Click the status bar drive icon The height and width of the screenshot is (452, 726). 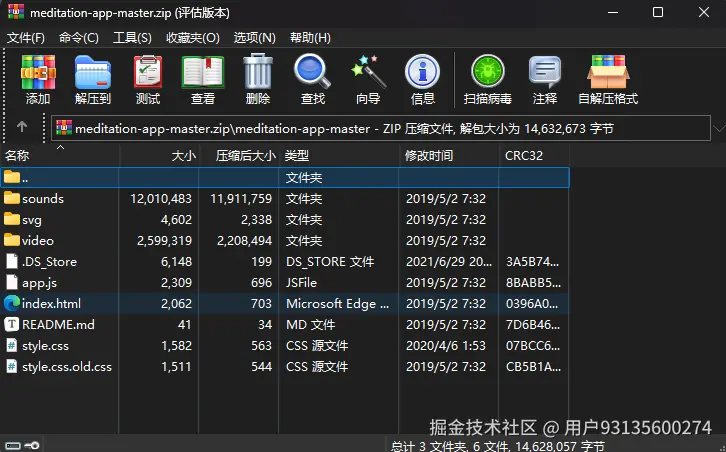(x=13, y=446)
